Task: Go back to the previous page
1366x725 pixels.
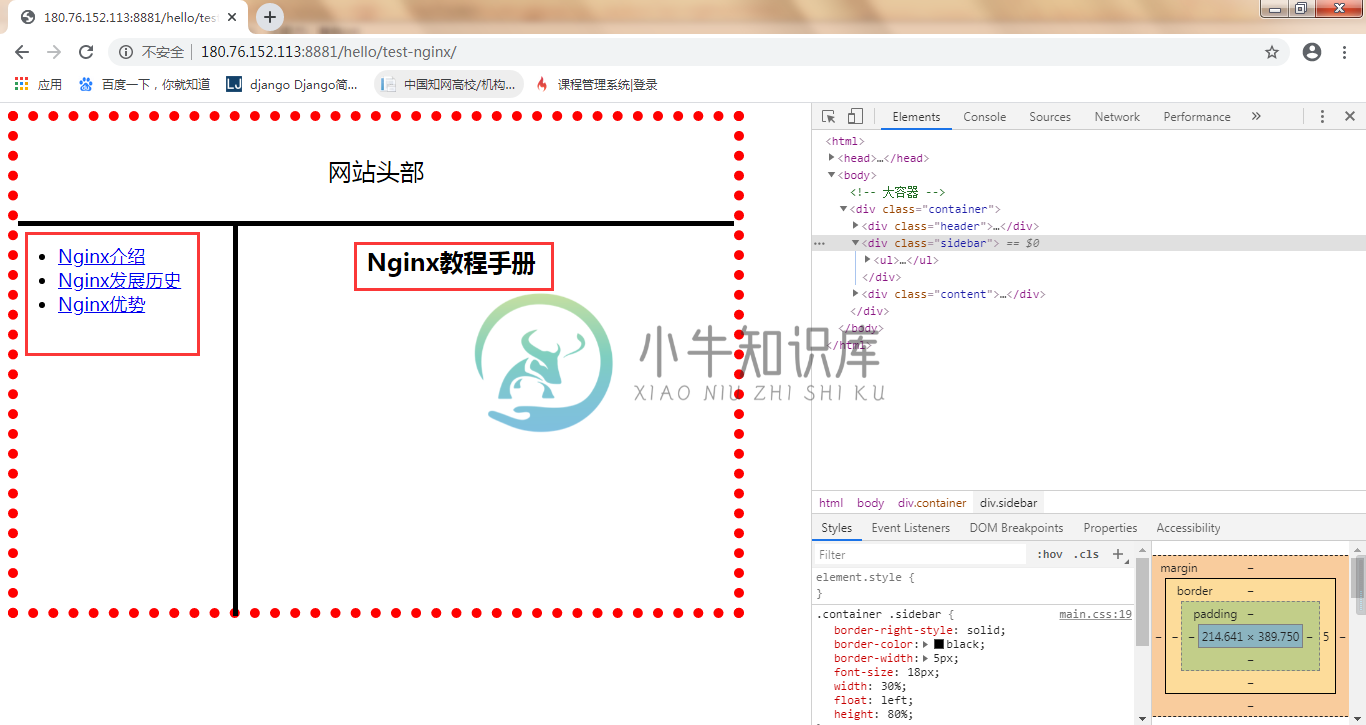Action: (22, 52)
